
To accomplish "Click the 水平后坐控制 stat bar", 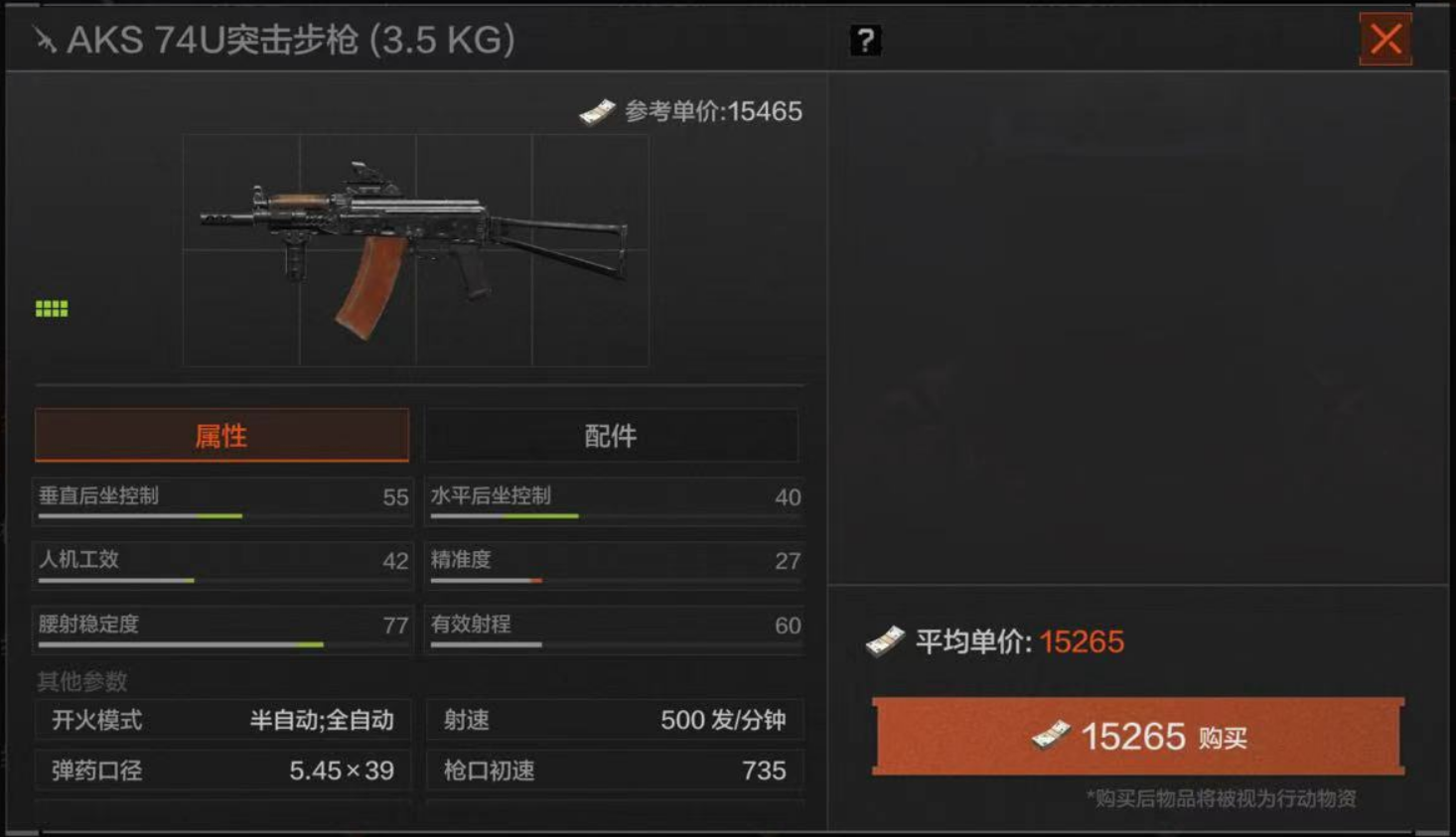I will click(614, 500).
